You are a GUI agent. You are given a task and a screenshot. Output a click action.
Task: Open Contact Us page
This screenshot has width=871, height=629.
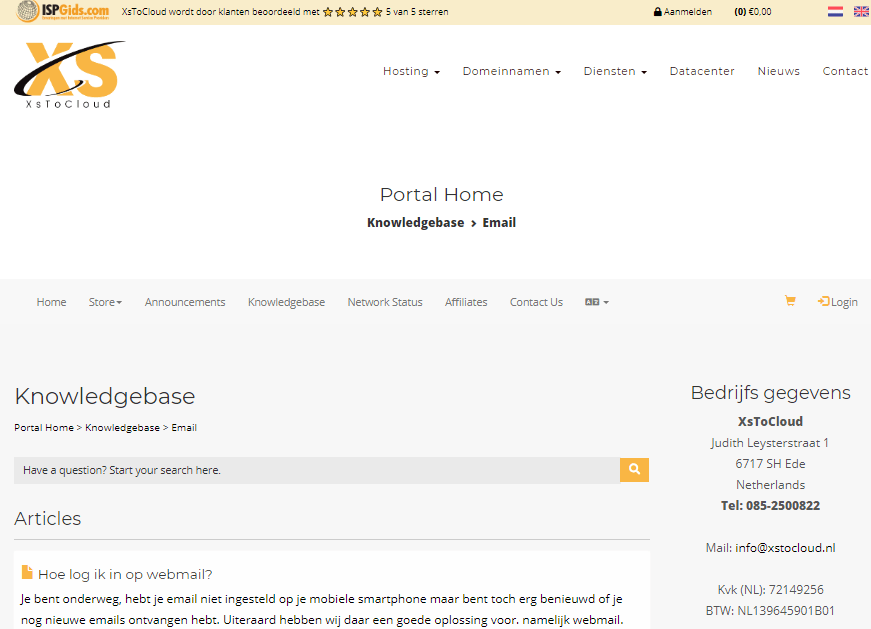click(536, 302)
